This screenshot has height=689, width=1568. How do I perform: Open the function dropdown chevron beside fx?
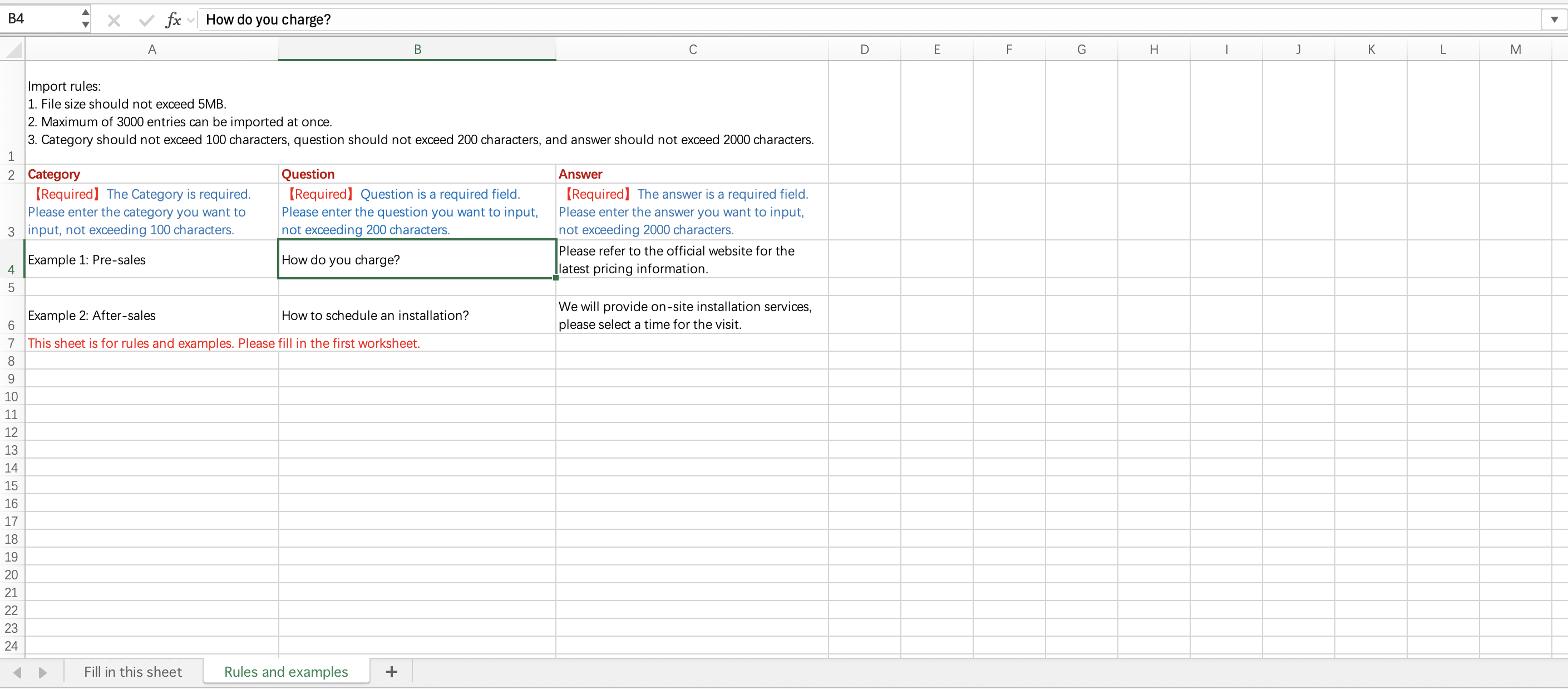pos(190,20)
